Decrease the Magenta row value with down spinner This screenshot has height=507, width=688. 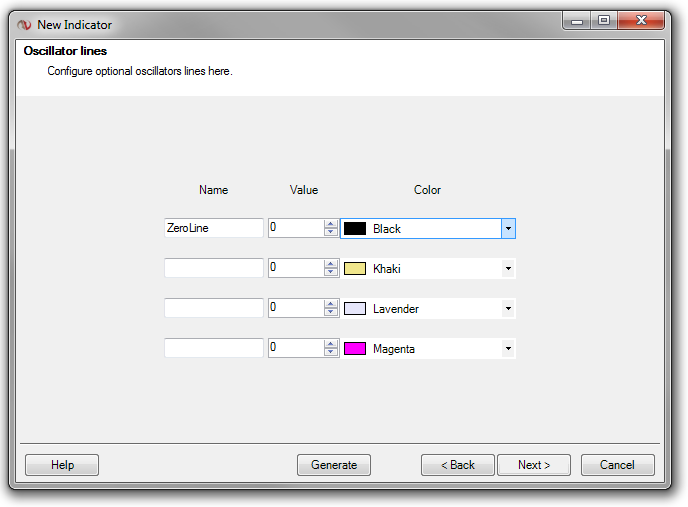(330, 352)
